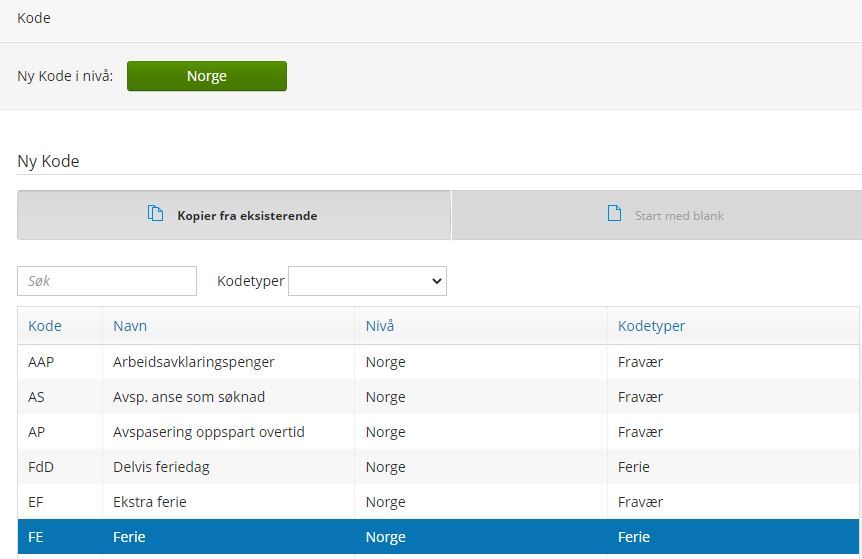This screenshot has height=559, width=862.
Task: Click Norge in the Ekstra ferie row
Action: coord(385,502)
